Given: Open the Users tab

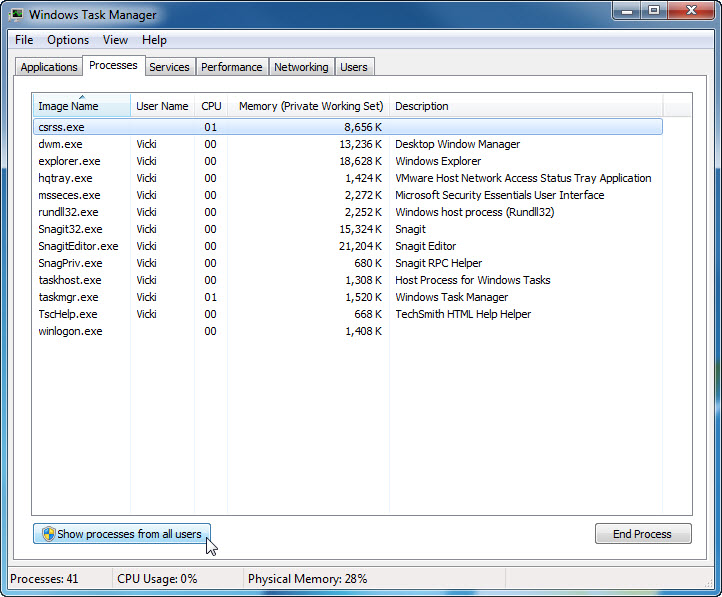Looking at the screenshot, I should click(x=354, y=67).
